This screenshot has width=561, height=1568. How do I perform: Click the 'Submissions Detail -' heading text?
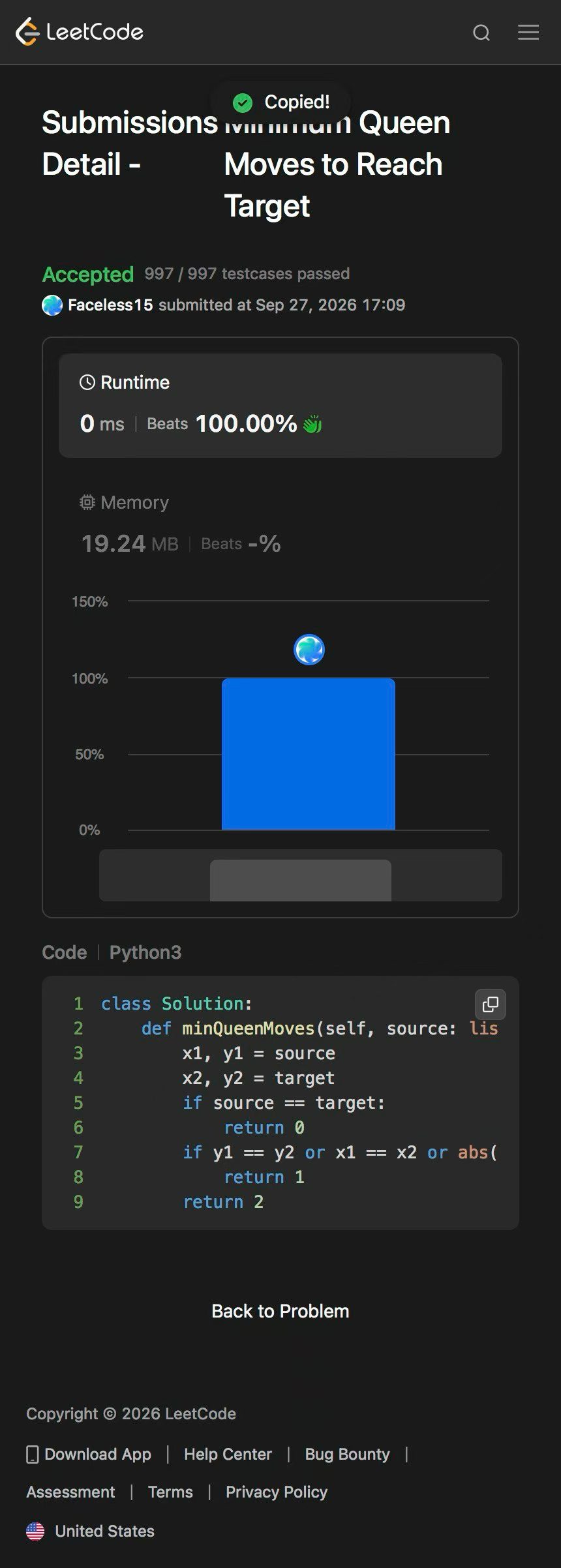(x=130, y=143)
